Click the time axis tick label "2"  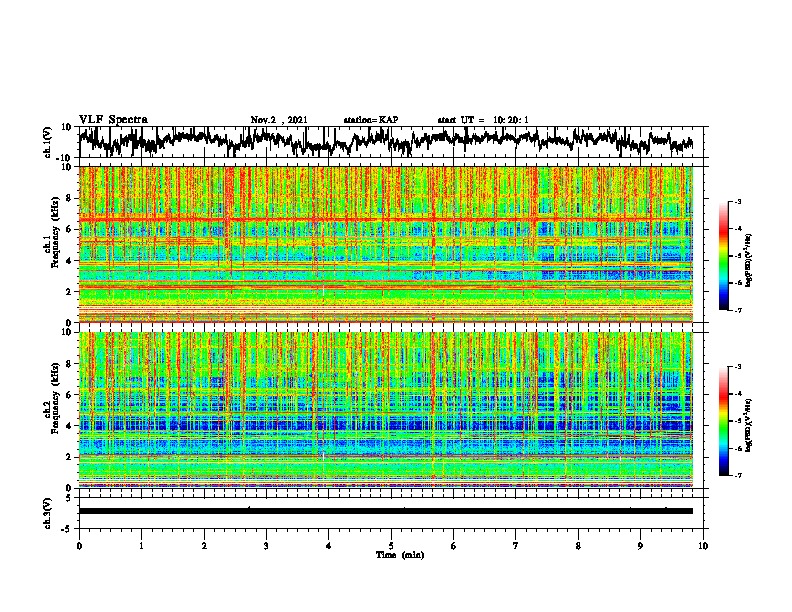[x=204, y=546]
